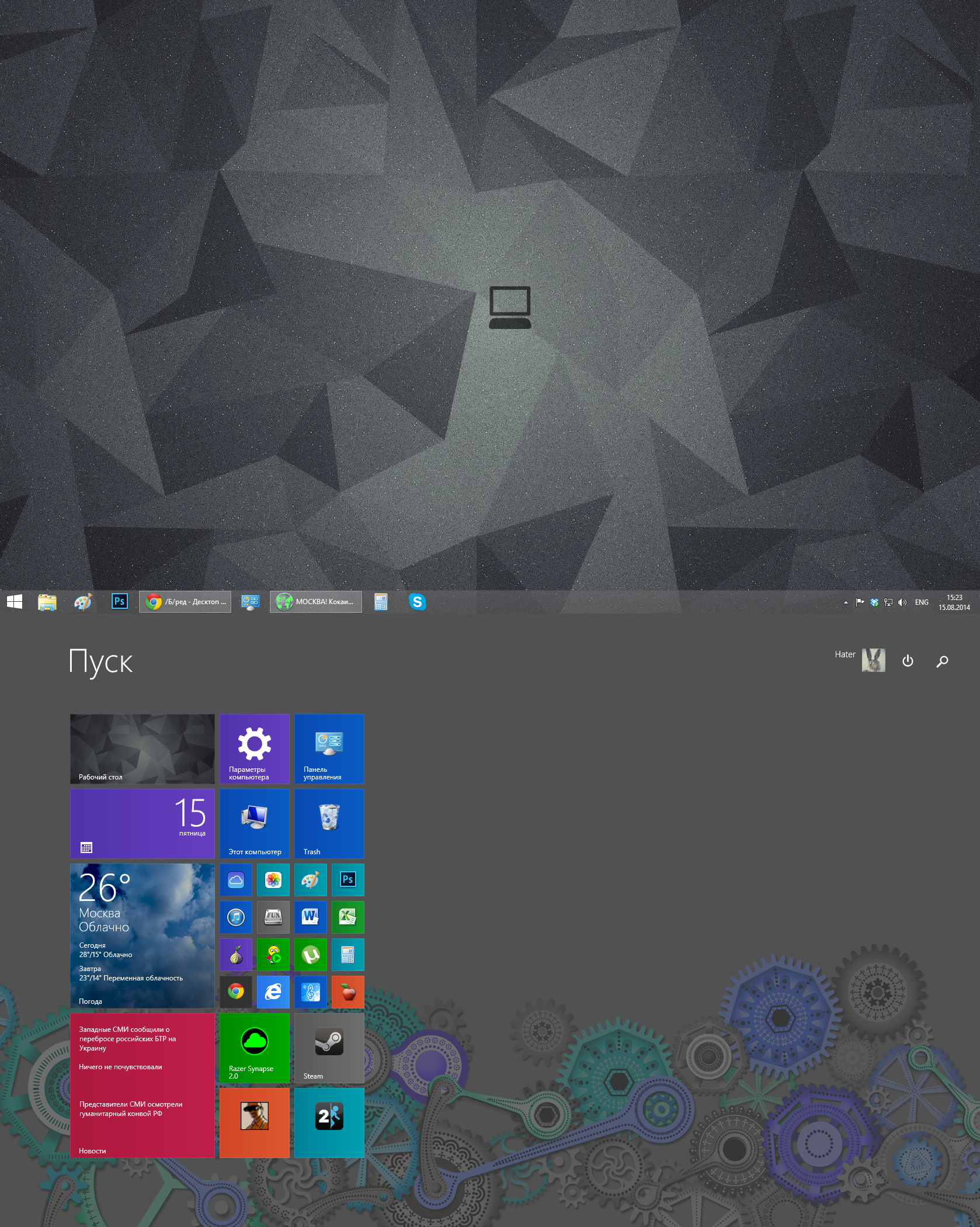Open the «Параметры компьютера» settings tile
The width and height of the screenshot is (980, 1227).
click(x=255, y=749)
